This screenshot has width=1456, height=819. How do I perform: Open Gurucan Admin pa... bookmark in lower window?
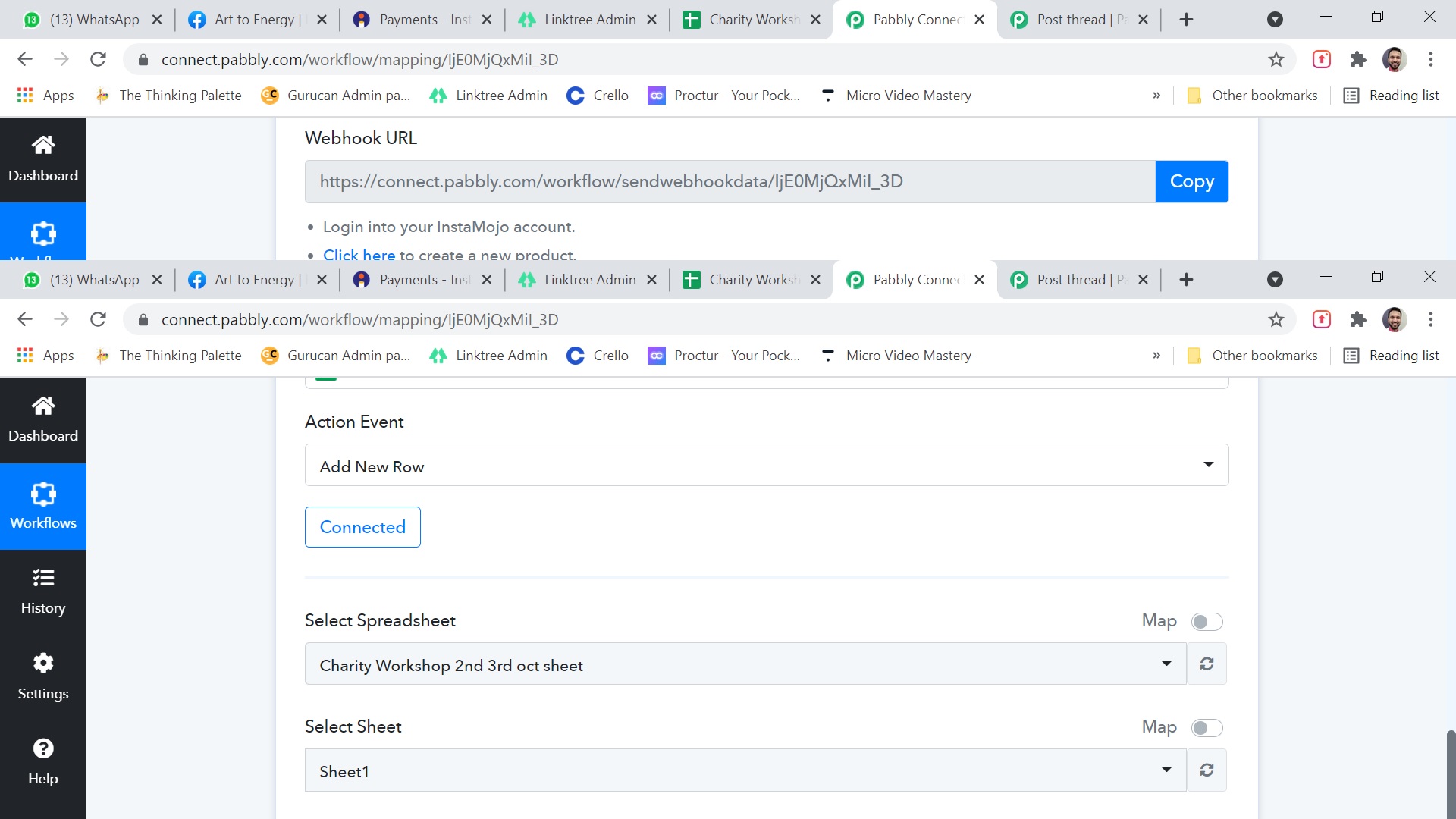(x=336, y=356)
